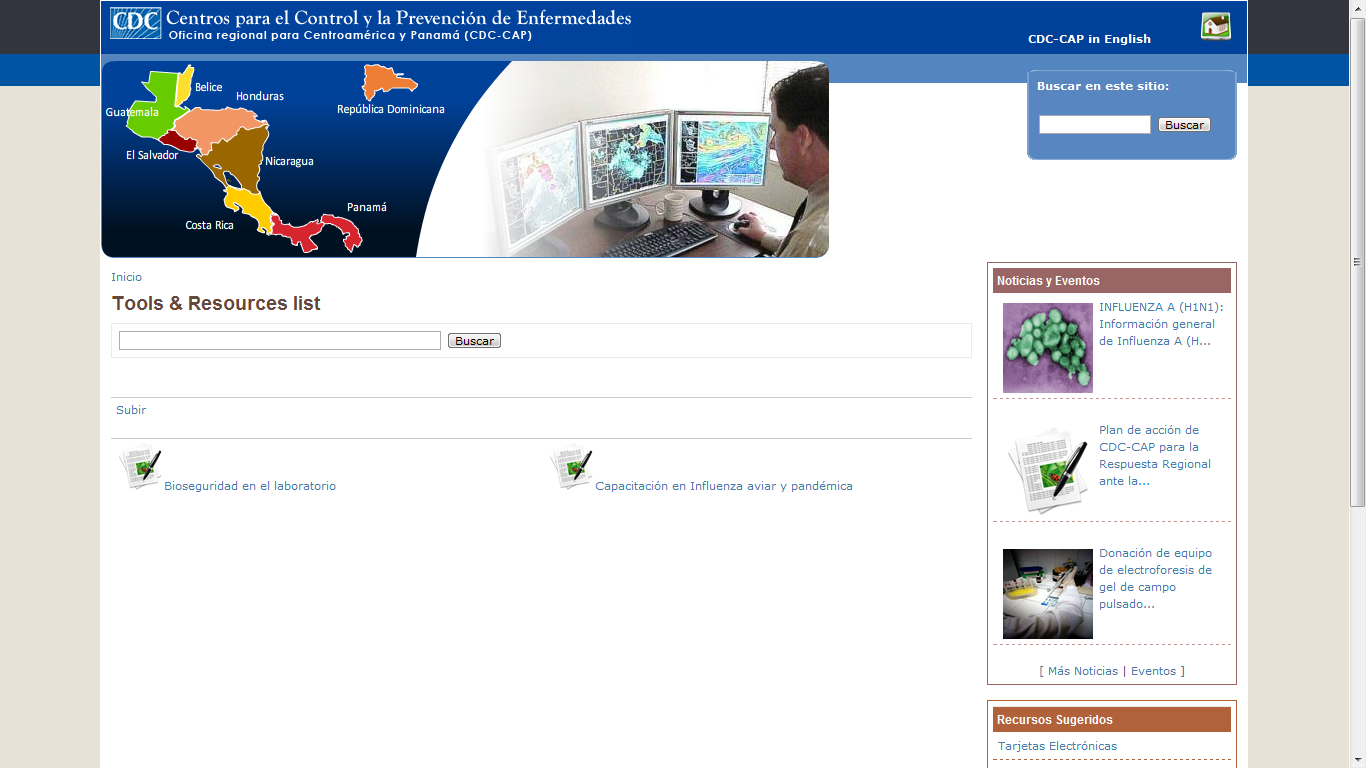Screen dimensions: 1366x768
Task: Open Donación de equipo de electroforesis link
Action: coord(1155,578)
